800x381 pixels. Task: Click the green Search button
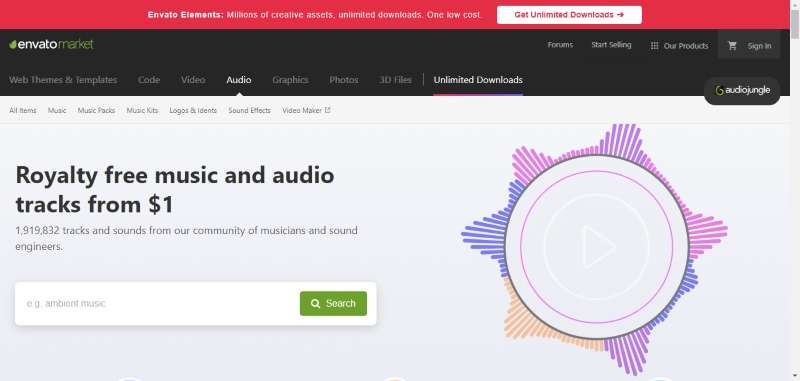(333, 303)
